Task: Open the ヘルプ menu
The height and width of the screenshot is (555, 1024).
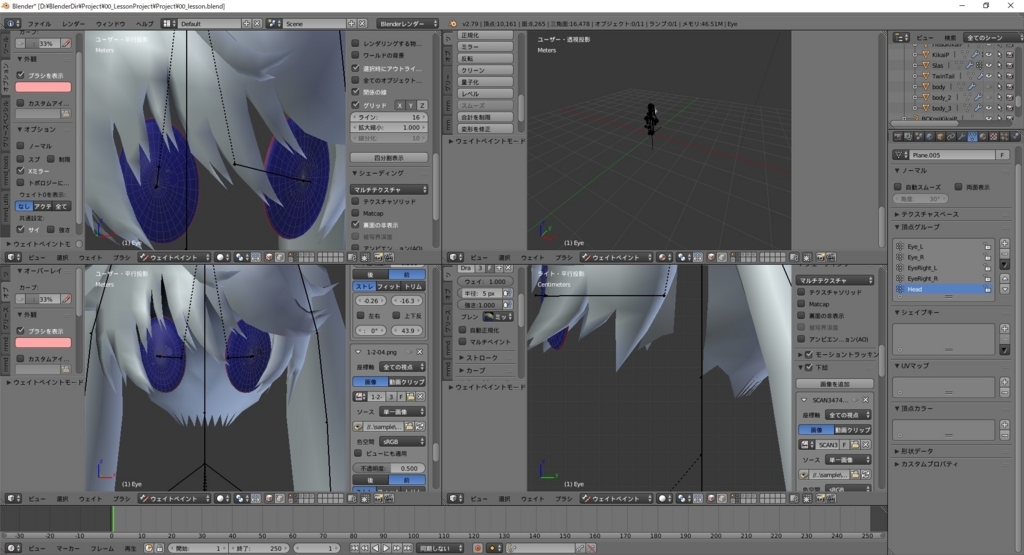Action: click(x=144, y=24)
